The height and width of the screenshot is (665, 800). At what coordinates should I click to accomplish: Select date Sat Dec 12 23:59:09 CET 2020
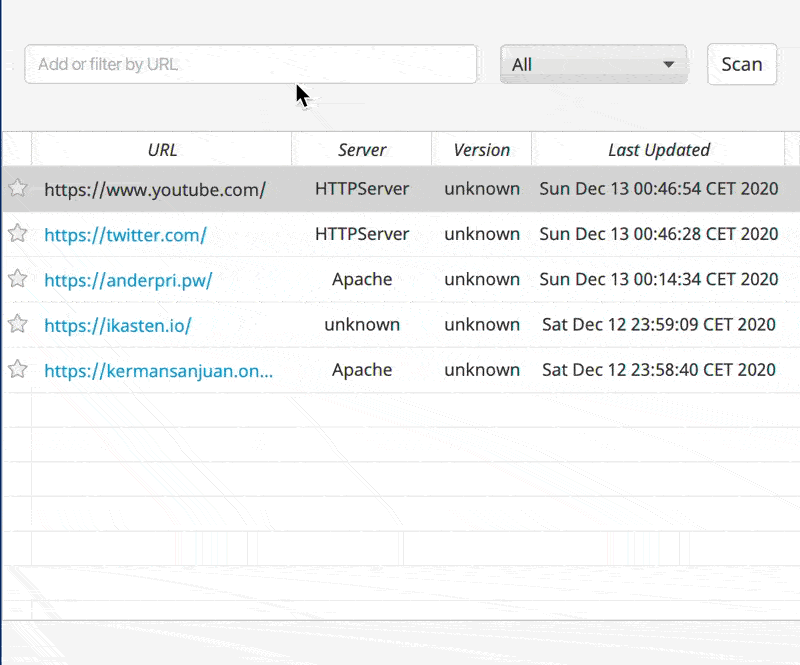659,325
